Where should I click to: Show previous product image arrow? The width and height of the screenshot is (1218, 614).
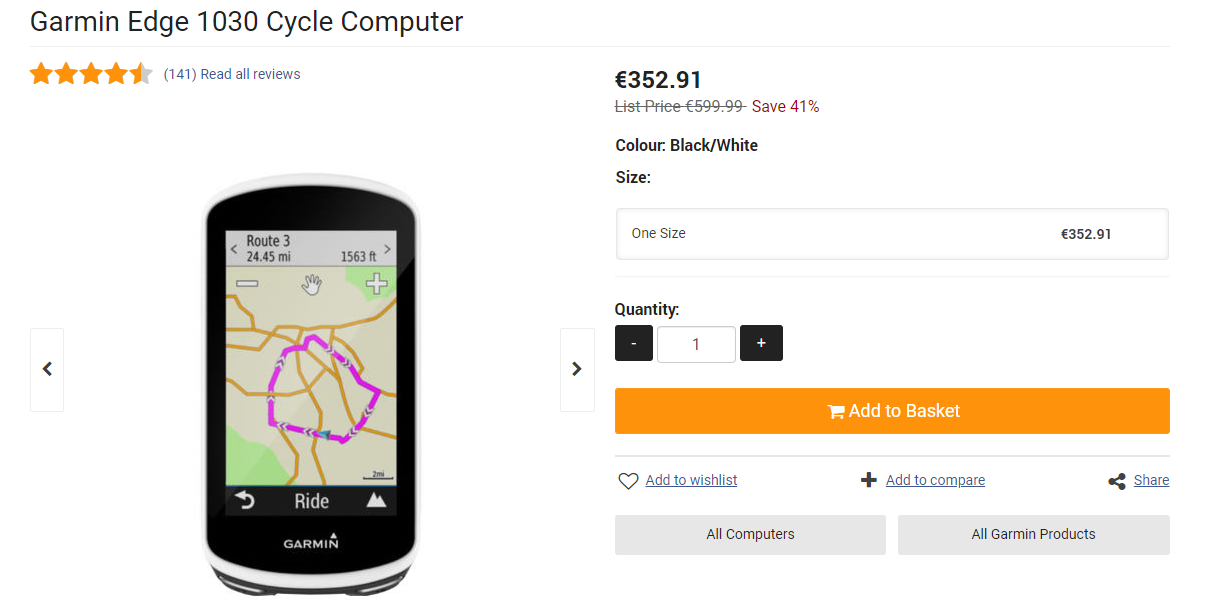47,369
